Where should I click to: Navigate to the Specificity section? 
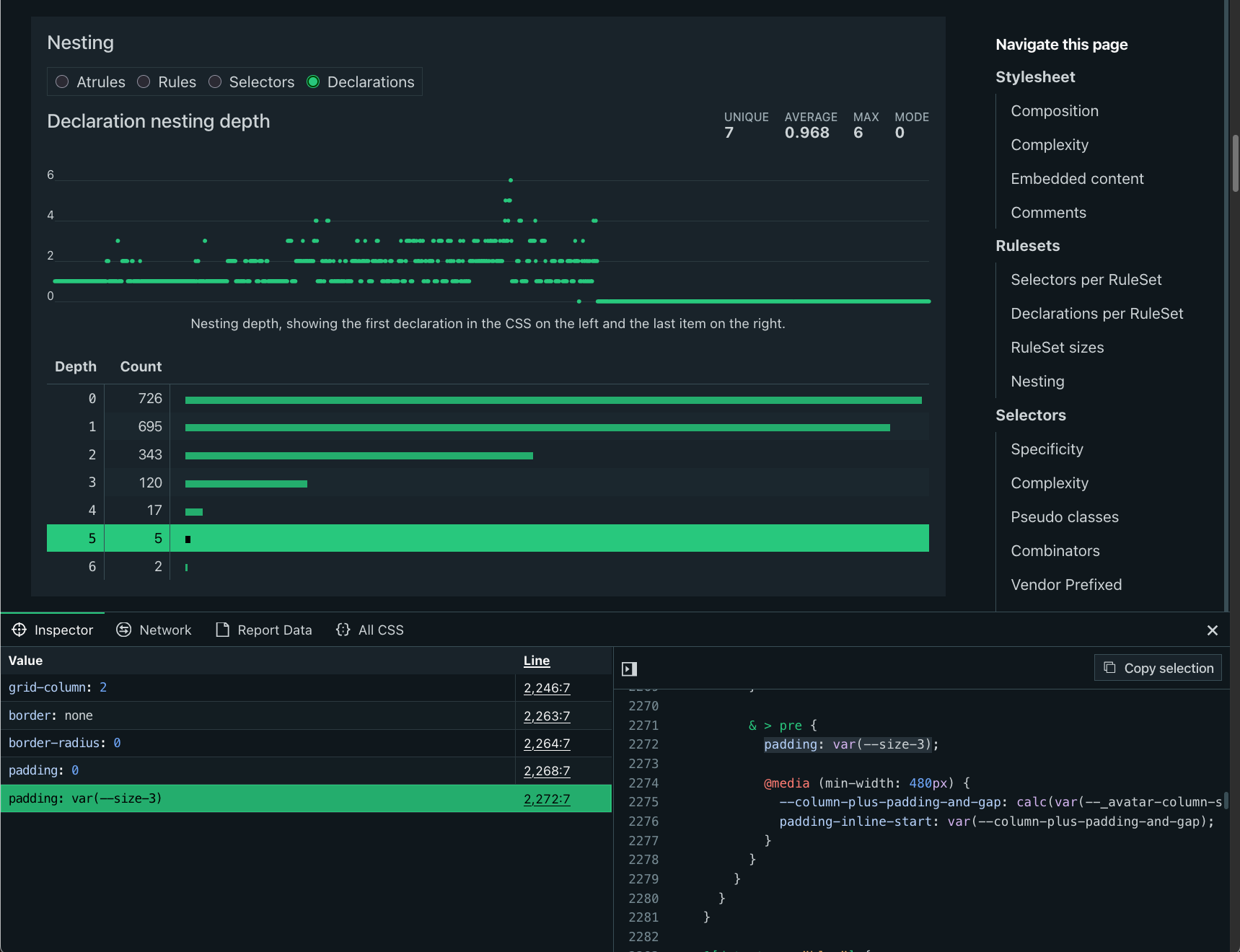point(1047,449)
